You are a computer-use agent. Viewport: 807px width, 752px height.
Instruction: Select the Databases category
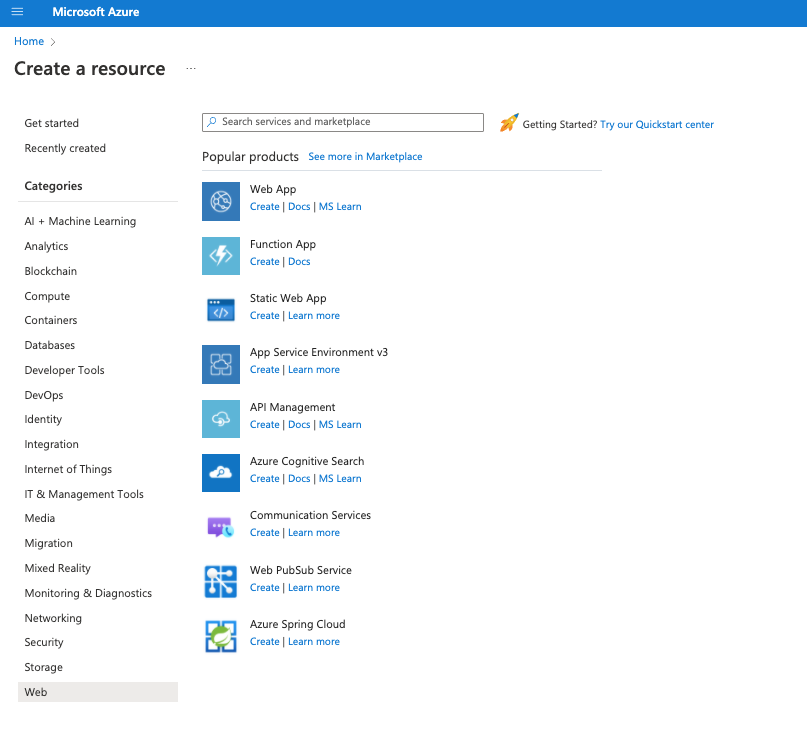pyautogui.click(x=49, y=345)
